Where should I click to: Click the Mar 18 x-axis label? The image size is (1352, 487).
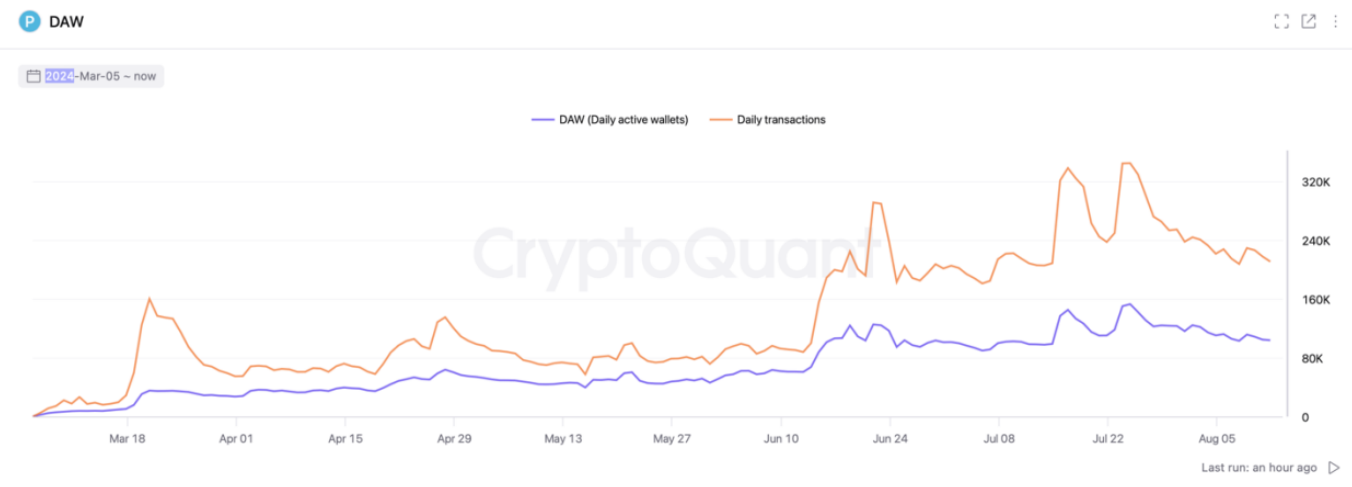coord(126,438)
